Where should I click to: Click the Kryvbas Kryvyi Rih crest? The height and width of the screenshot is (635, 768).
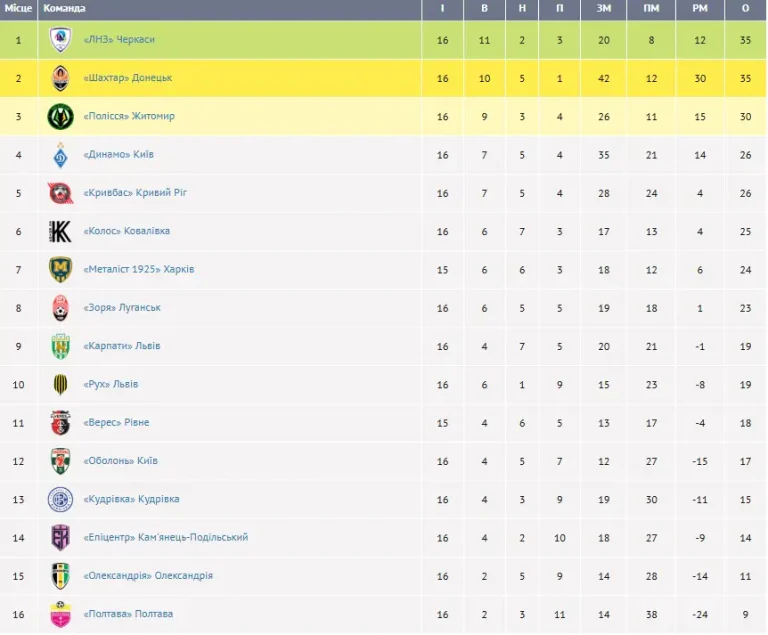coord(61,193)
